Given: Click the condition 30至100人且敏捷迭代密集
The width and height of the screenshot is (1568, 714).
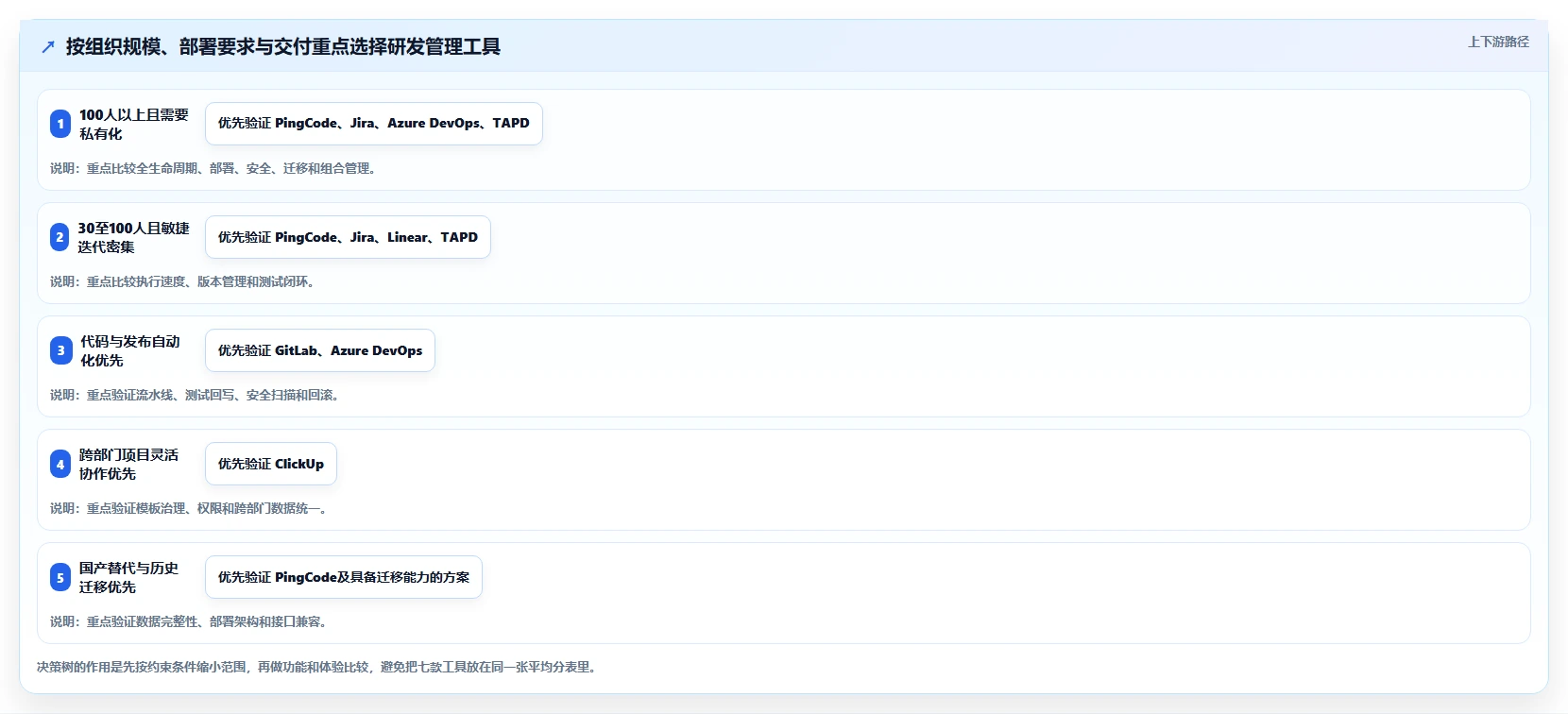Looking at the screenshot, I should 133,237.
